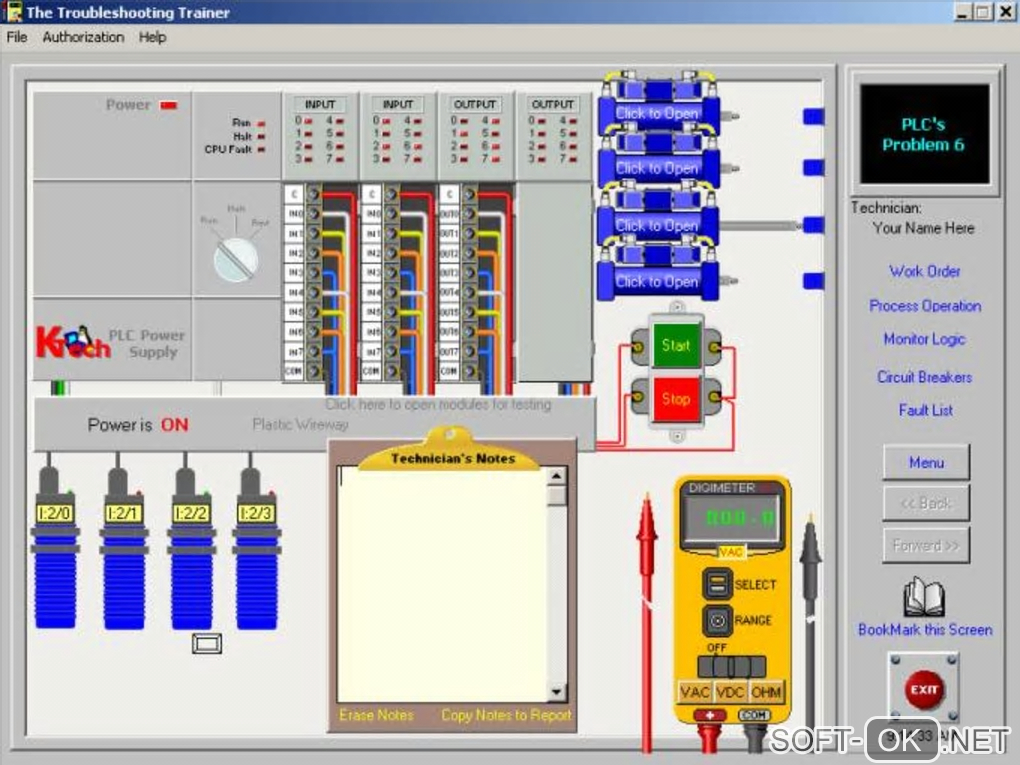The image size is (1020, 765).
Task: Set the digimeter to VAC
Action: (695, 691)
